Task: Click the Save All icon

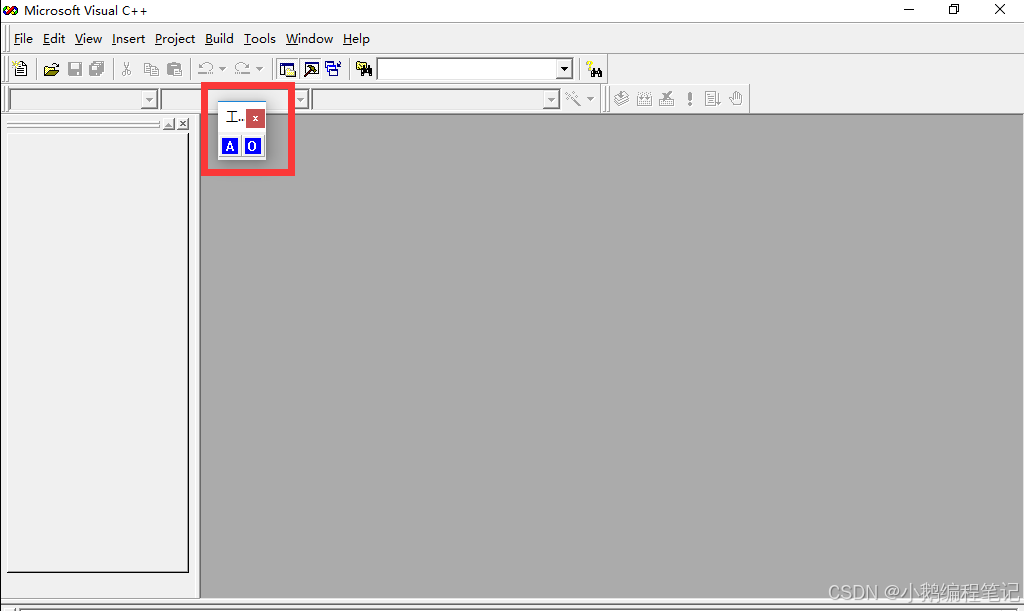Action: pyautogui.click(x=97, y=69)
